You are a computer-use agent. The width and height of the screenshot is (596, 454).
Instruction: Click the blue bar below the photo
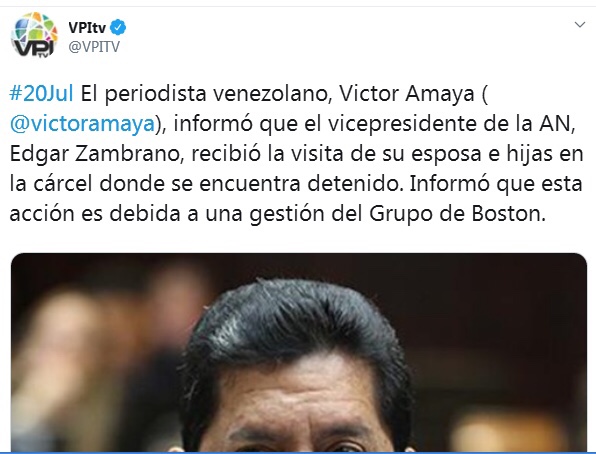(298, 453)
